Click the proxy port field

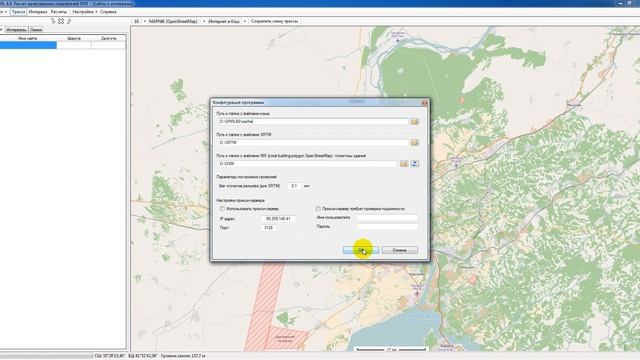pos(269,228)
